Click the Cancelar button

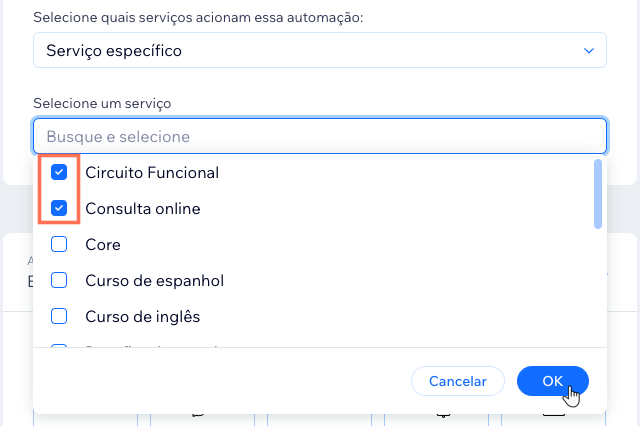(x=458, y=381)
